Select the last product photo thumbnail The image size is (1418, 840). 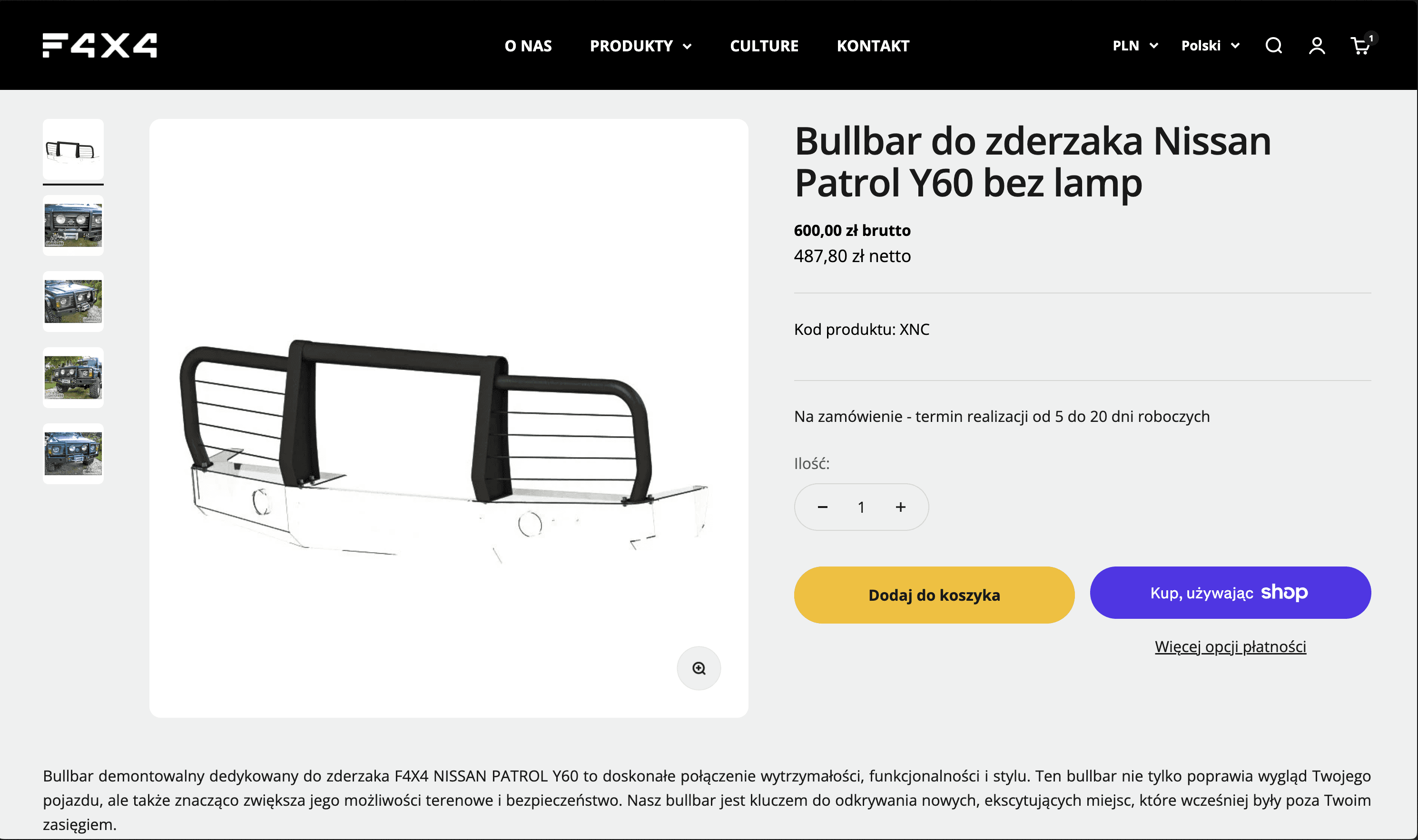click(73, 453)
